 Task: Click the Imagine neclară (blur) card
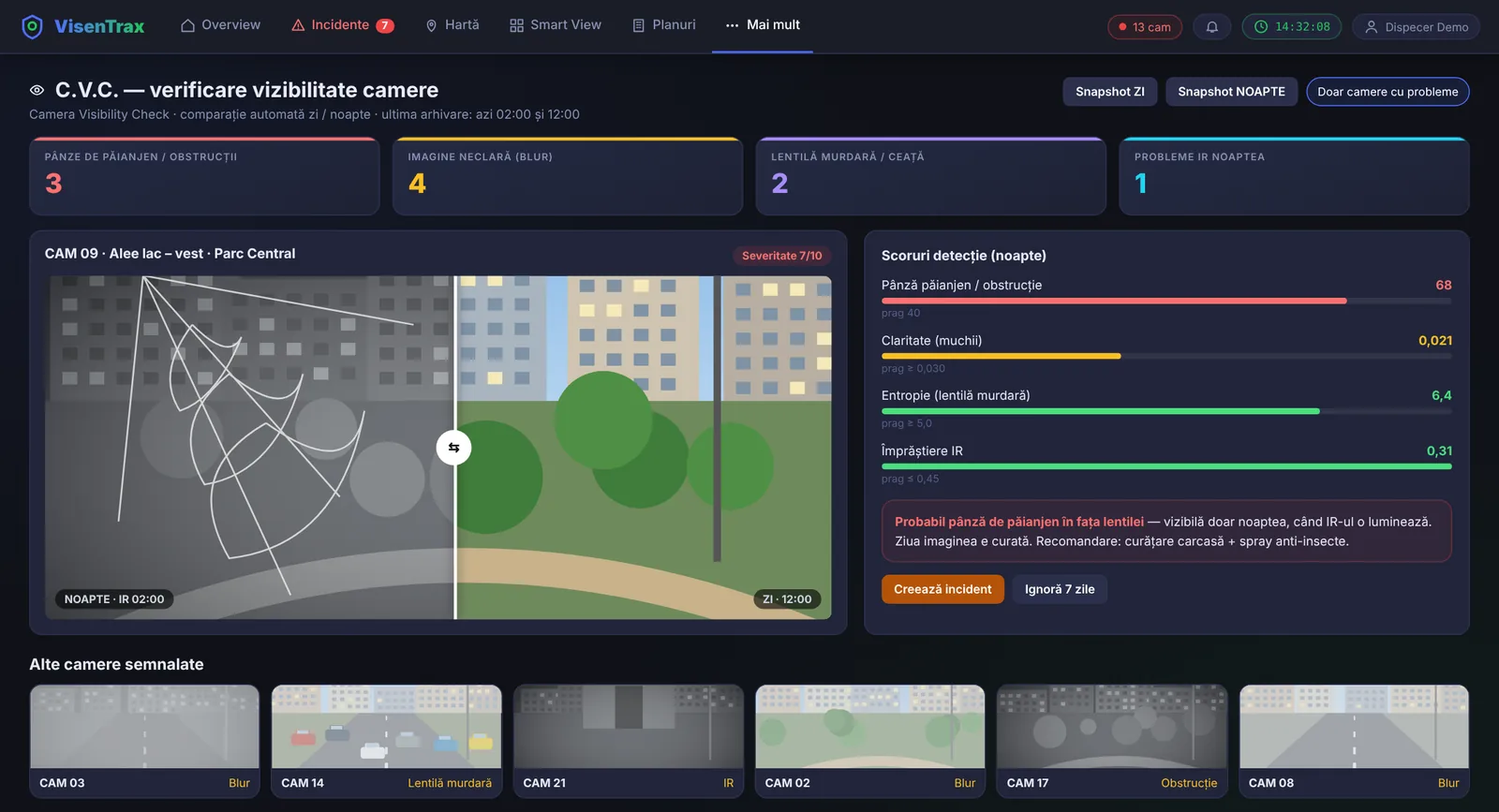point(568,176)
